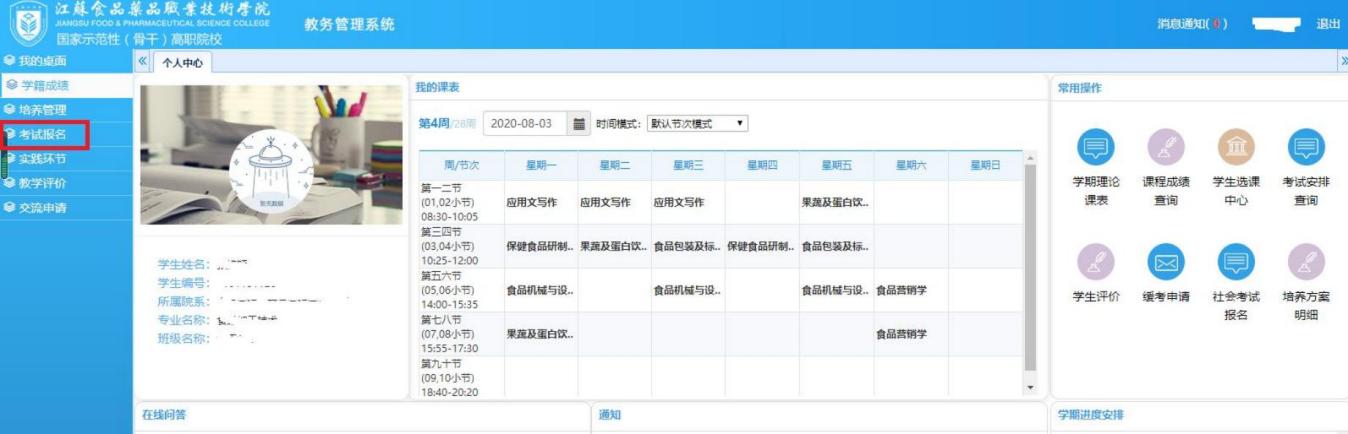The height and width of the screenshot is (434, 1348).
Task: Expand the 时间模式 dropdown
Action: click(x=697, y=124)
